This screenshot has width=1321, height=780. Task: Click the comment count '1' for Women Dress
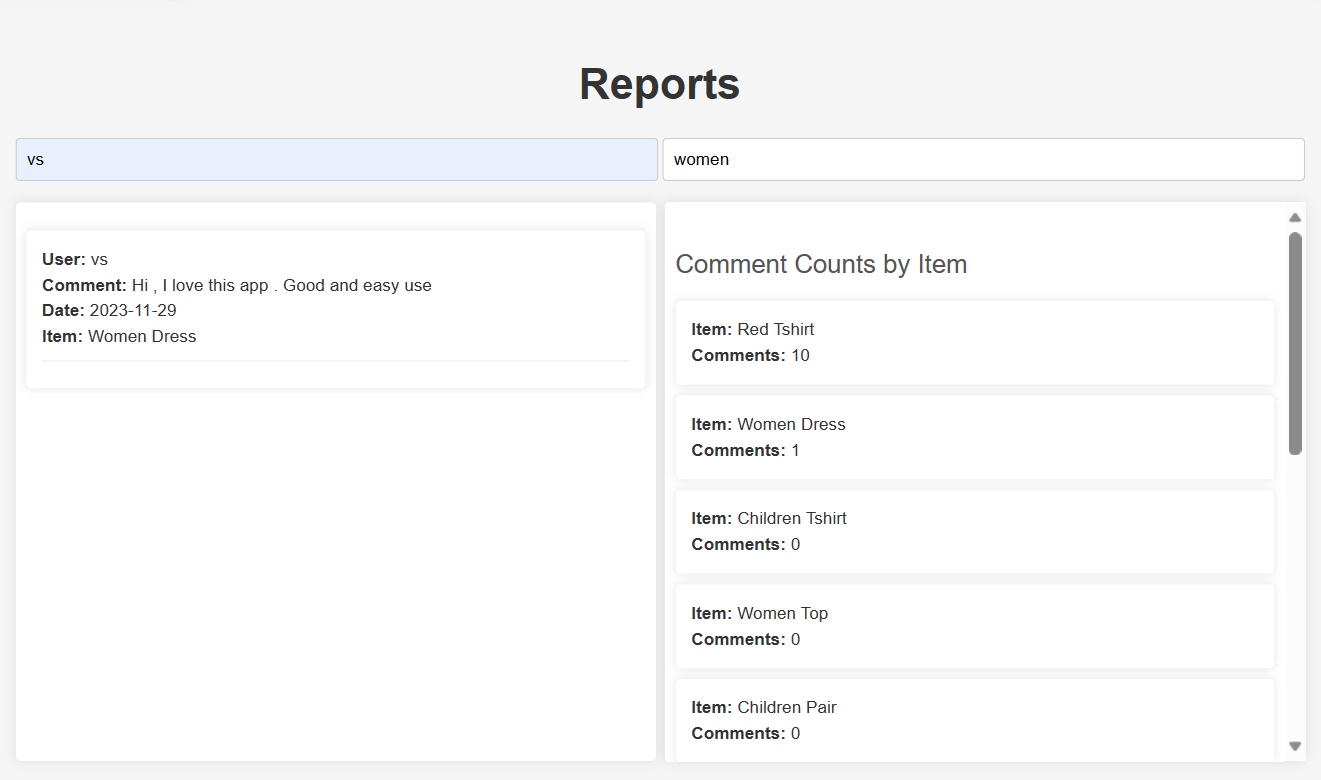pyautogui.click(x=795, y=450)
